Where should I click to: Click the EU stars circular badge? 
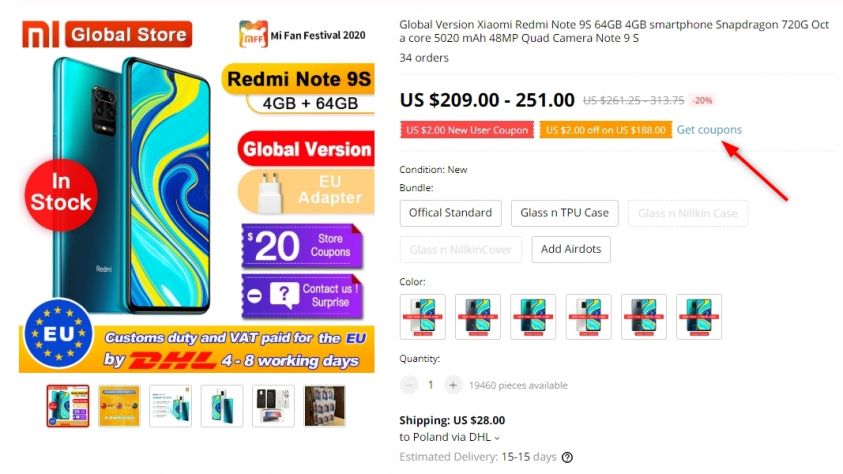(58, 334)
